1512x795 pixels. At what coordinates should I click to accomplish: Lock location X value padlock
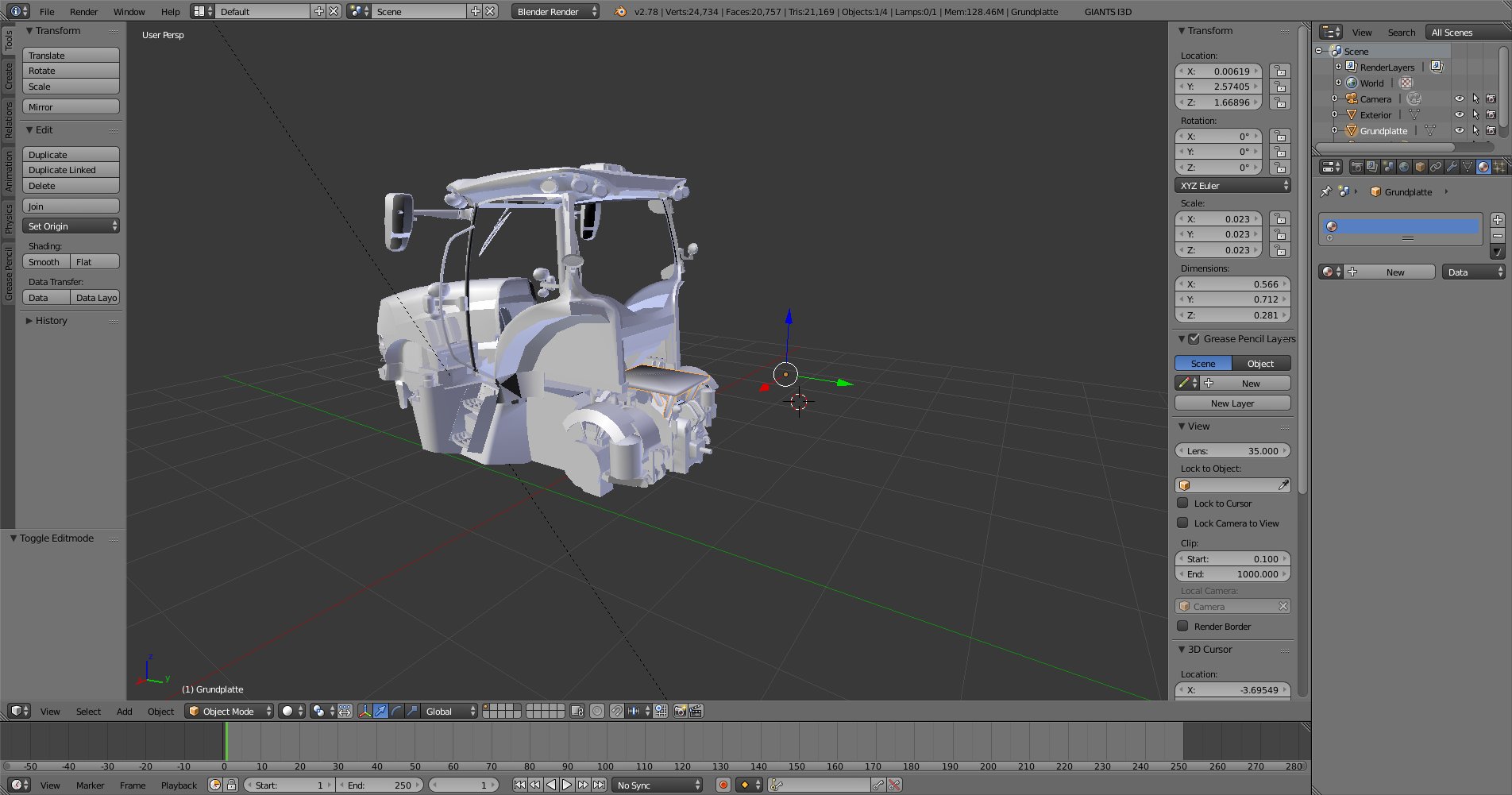click(1279, 71)
